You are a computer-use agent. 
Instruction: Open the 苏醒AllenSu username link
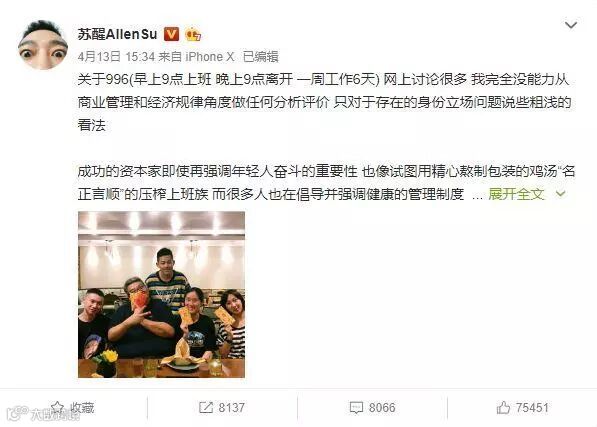pos(117,34)
